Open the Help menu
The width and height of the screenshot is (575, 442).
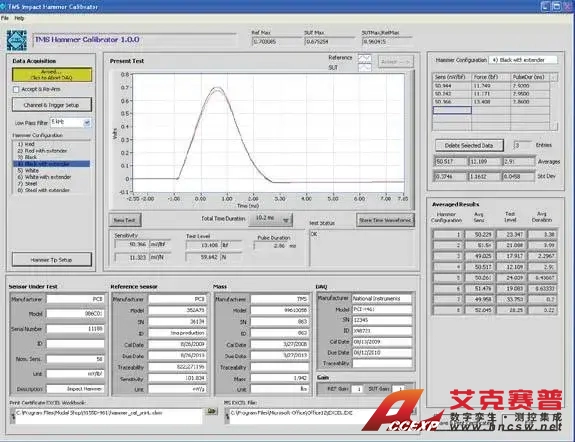(x=19, y=18)
